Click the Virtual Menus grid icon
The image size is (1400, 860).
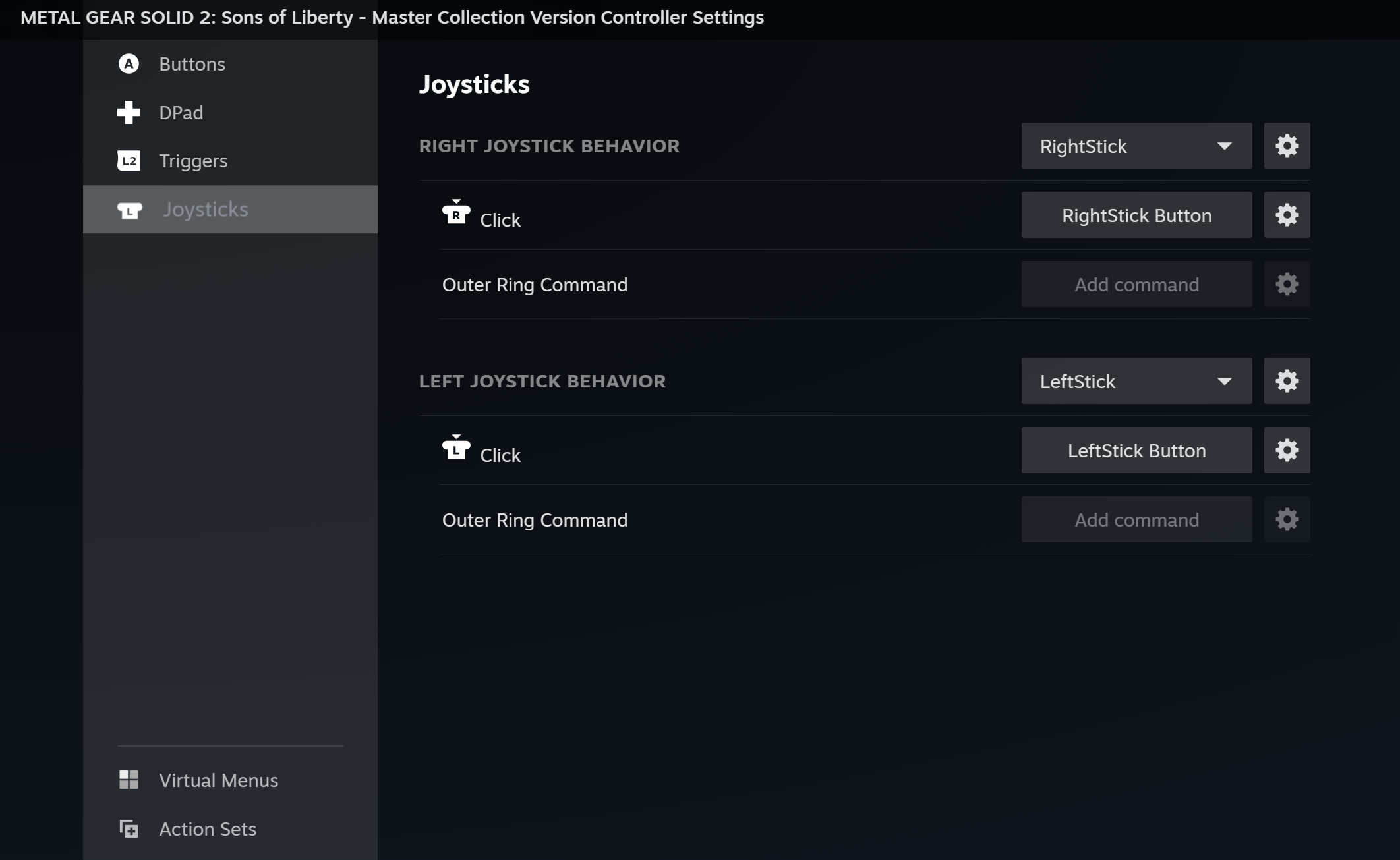pos(129,780)
